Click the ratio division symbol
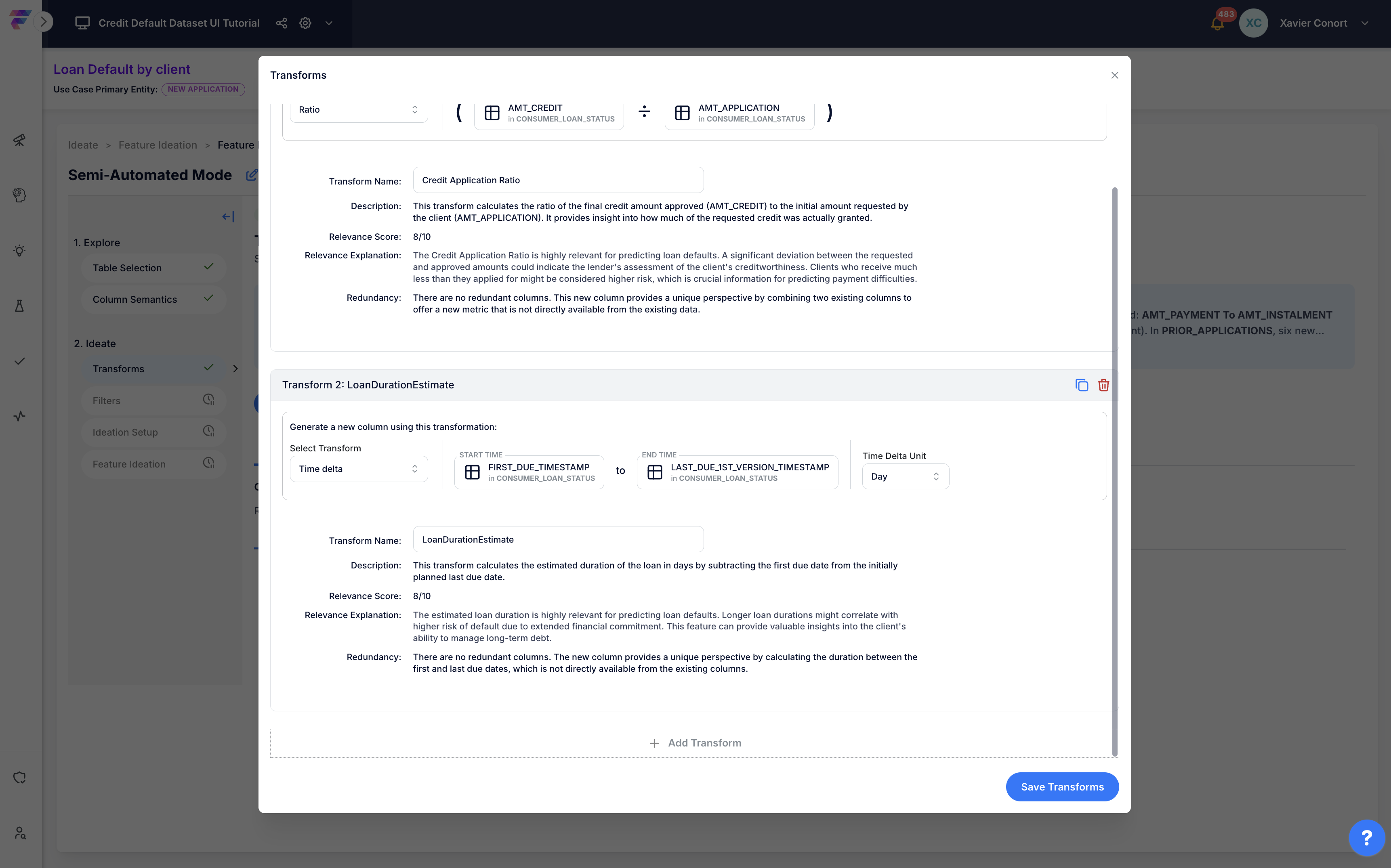The image size is (1391, 868). click(x=644, y=111)
